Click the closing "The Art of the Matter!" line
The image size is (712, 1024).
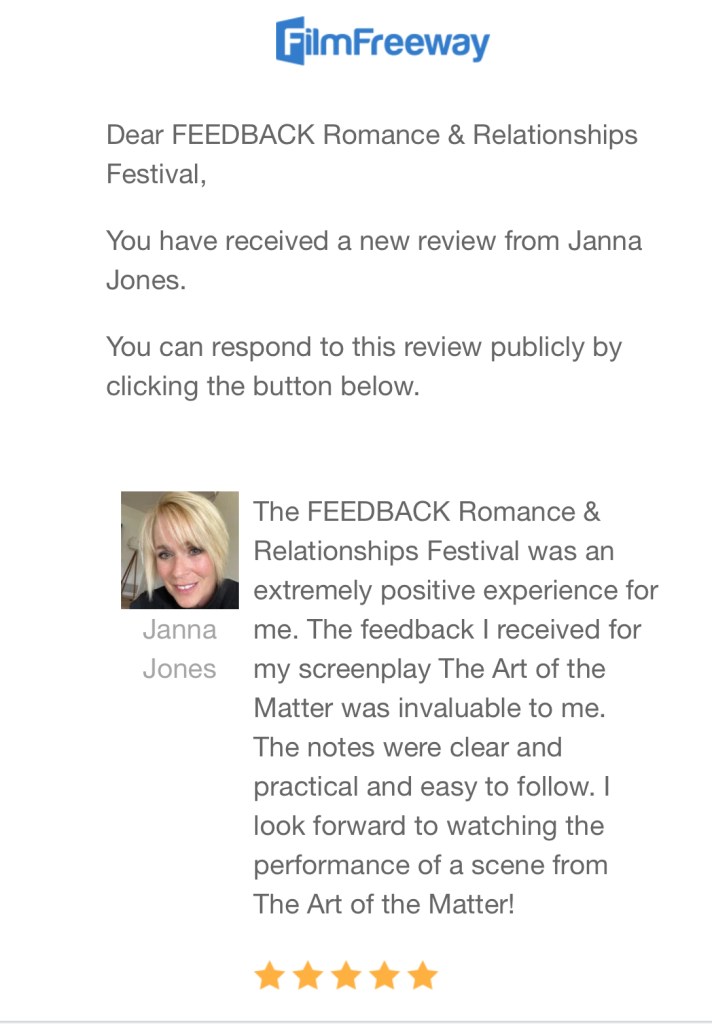click(384, 904)
